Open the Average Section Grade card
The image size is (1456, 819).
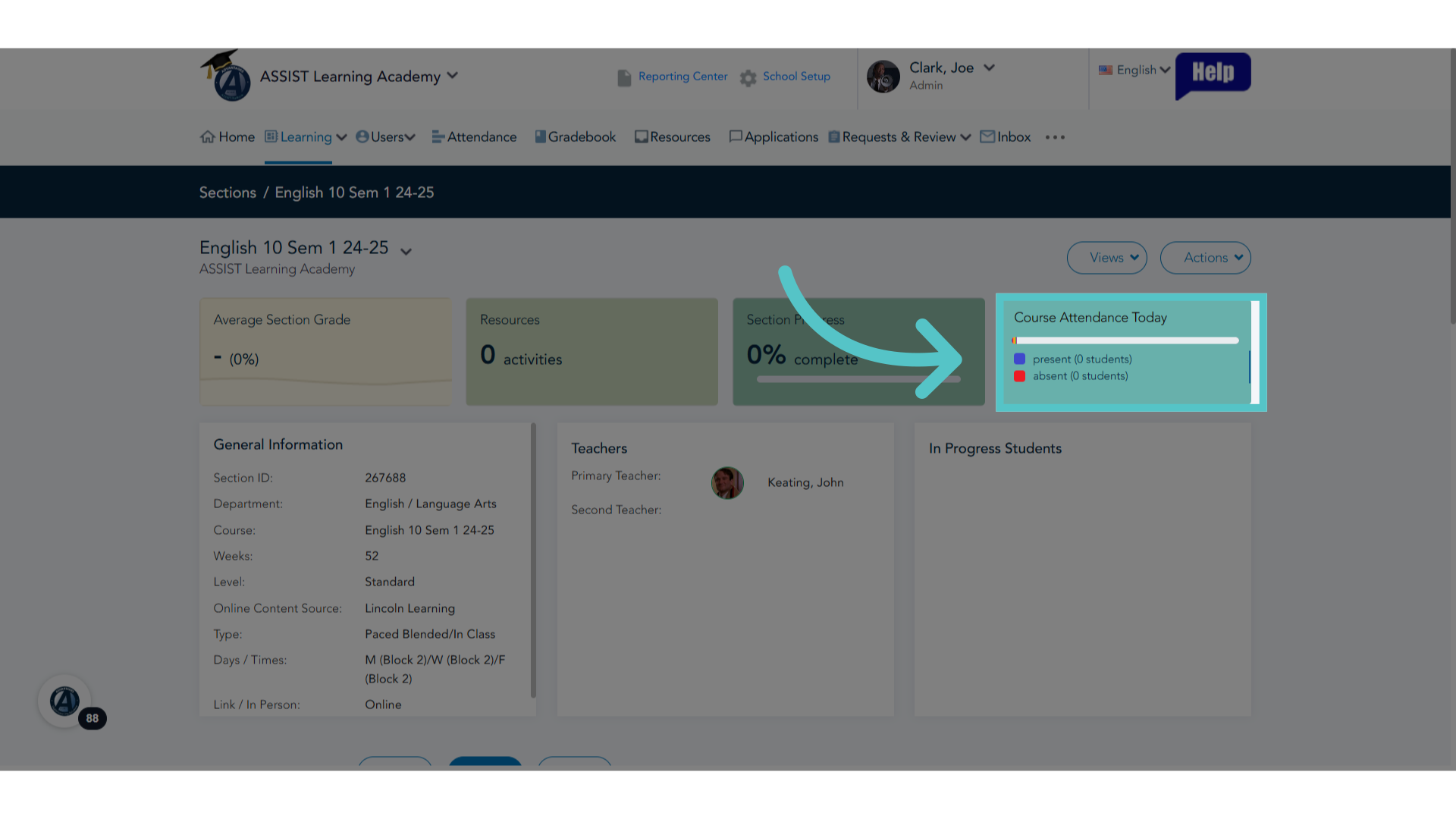pyautogui.click(x=325, y=352)
